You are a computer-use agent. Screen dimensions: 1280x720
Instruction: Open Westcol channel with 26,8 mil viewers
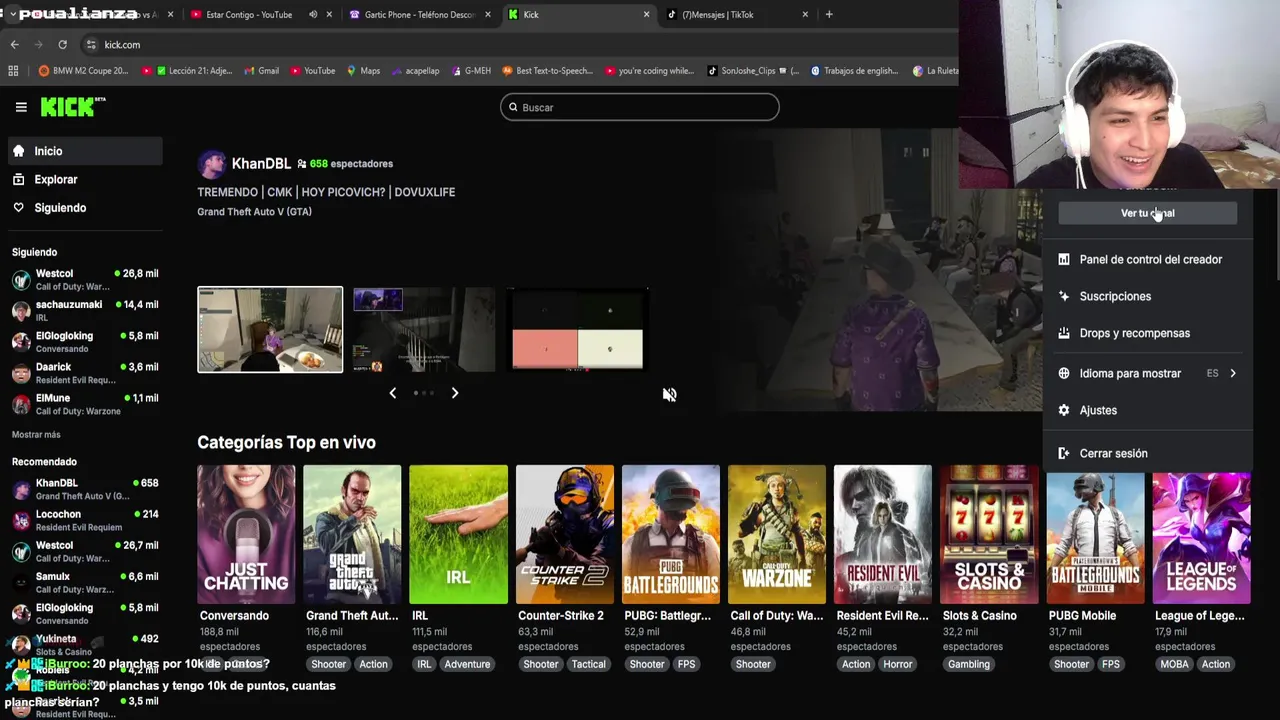pyautogui.click(x=85, y=279)
